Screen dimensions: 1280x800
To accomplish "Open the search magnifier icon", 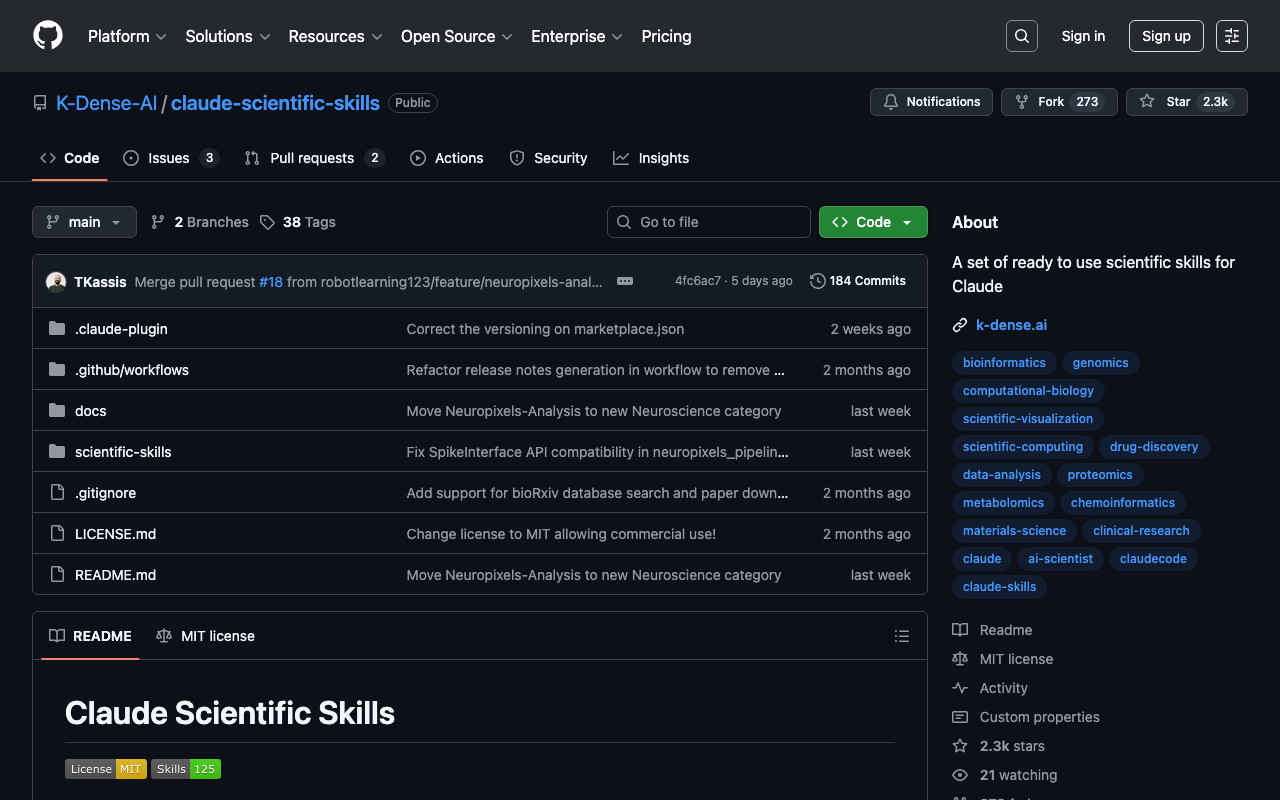I will [x=1021, y=36].
